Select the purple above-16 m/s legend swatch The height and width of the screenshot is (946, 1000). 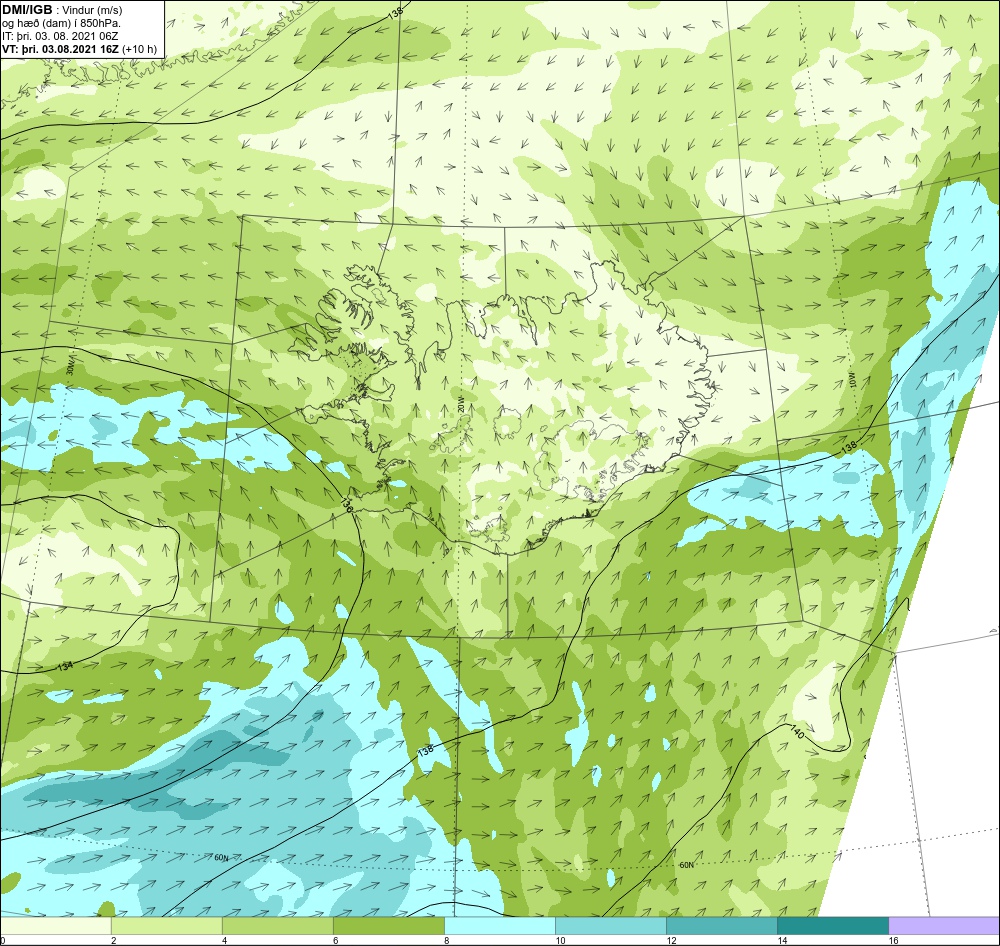coord(944,926)
